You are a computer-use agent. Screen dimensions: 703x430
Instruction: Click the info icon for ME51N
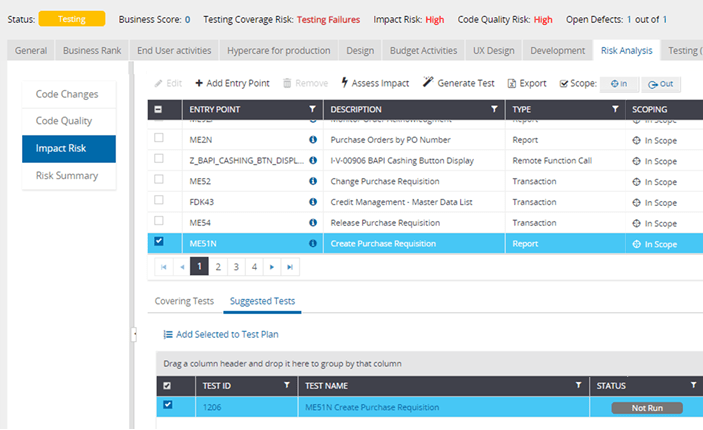pos(313,243)
